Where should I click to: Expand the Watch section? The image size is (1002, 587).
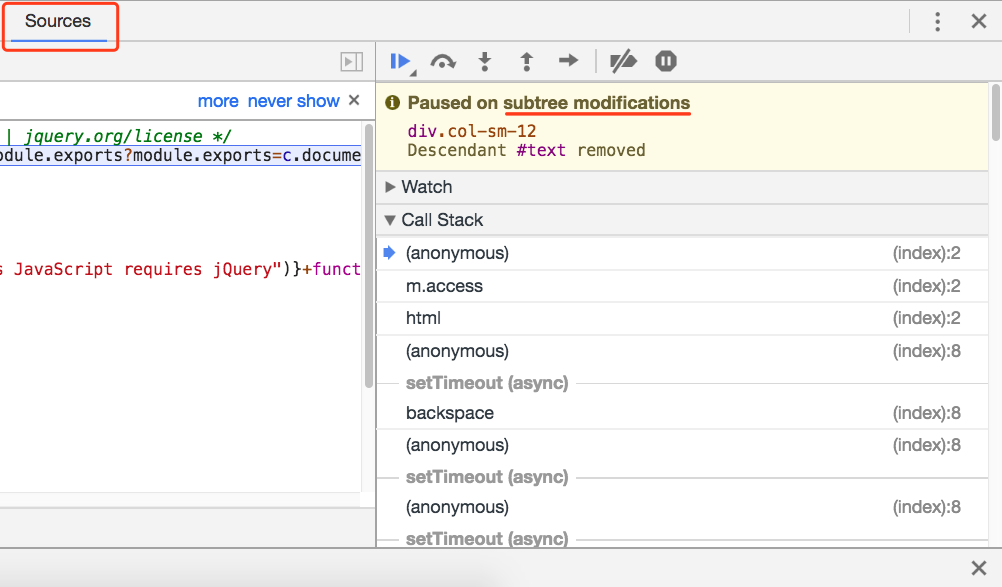pyautogui.click(x=427, y=187)
